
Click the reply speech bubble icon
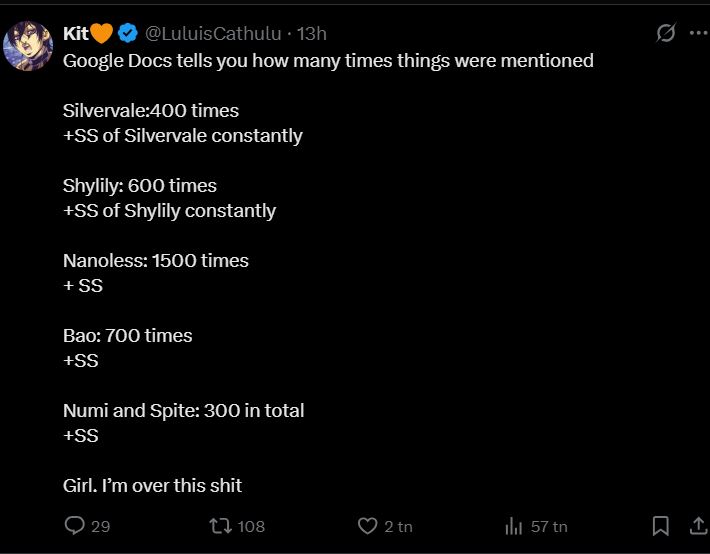click(x=75, y=525)
